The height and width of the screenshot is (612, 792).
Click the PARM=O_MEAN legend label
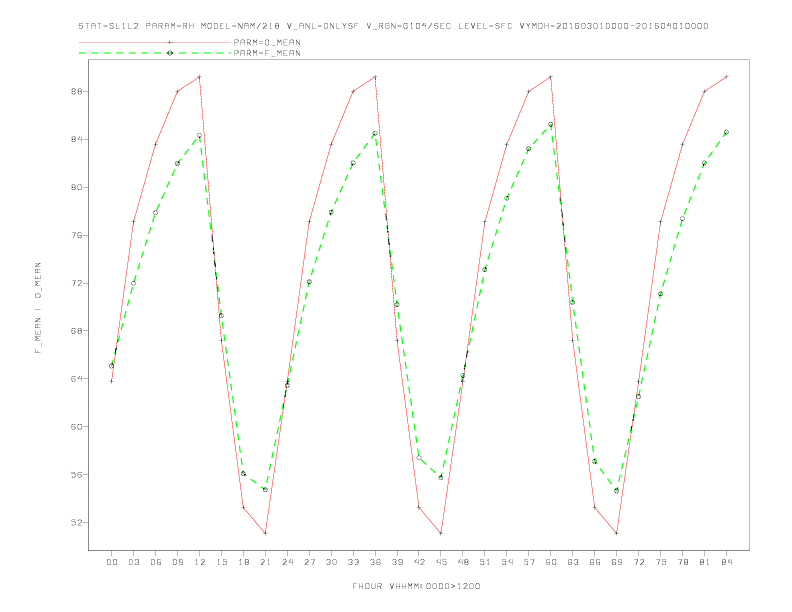[x=267, y=42]
